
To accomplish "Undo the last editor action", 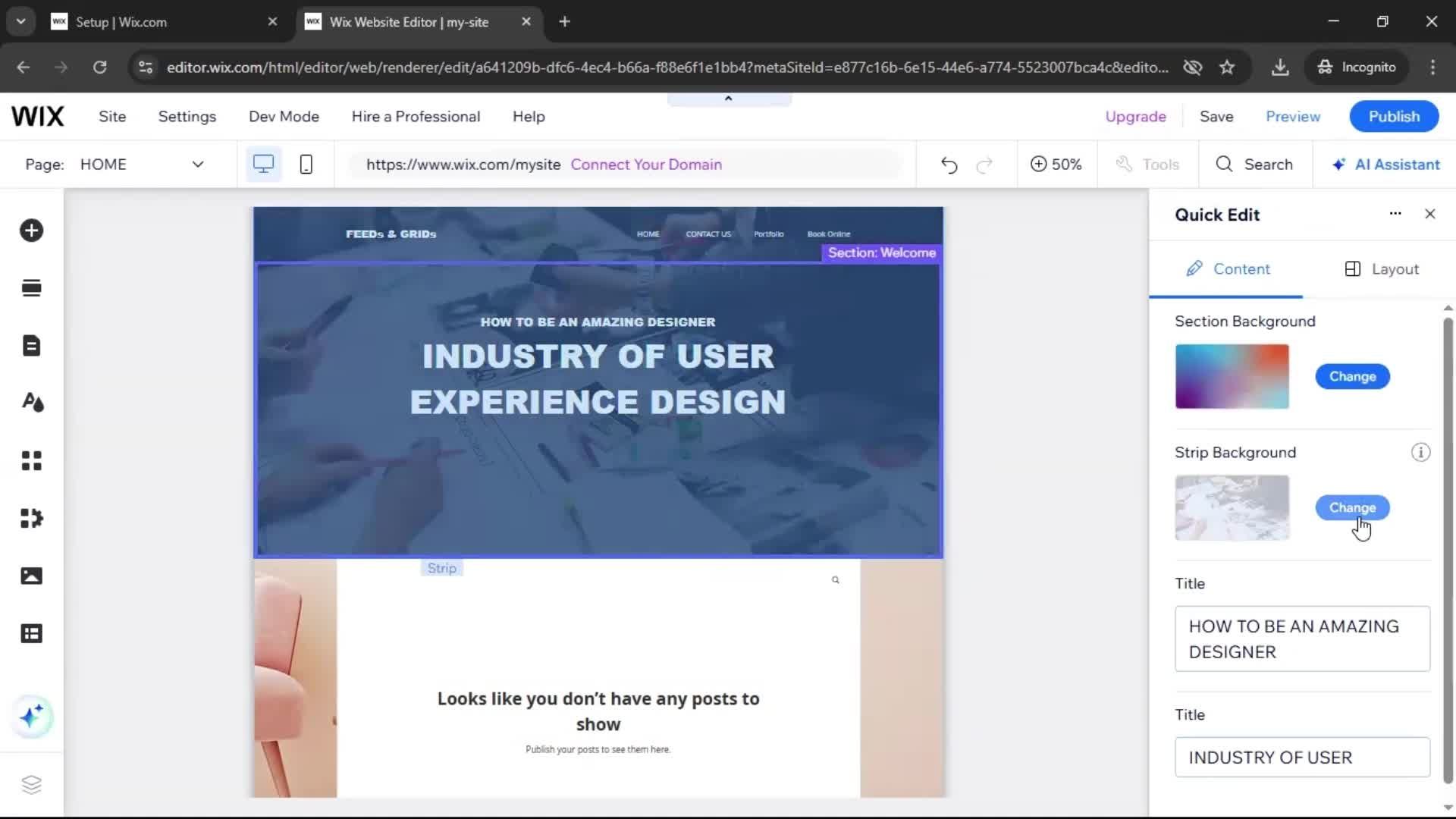I will pos(949,165).
